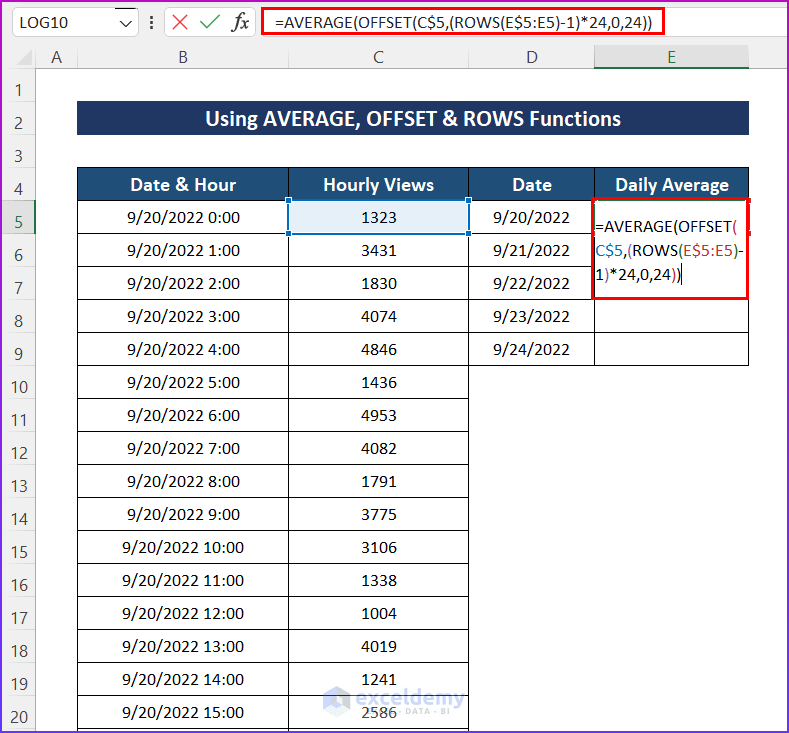Select hourly views cell 4074
The height and width of the screenshot is (733, 789).
(x=378, y=316)
